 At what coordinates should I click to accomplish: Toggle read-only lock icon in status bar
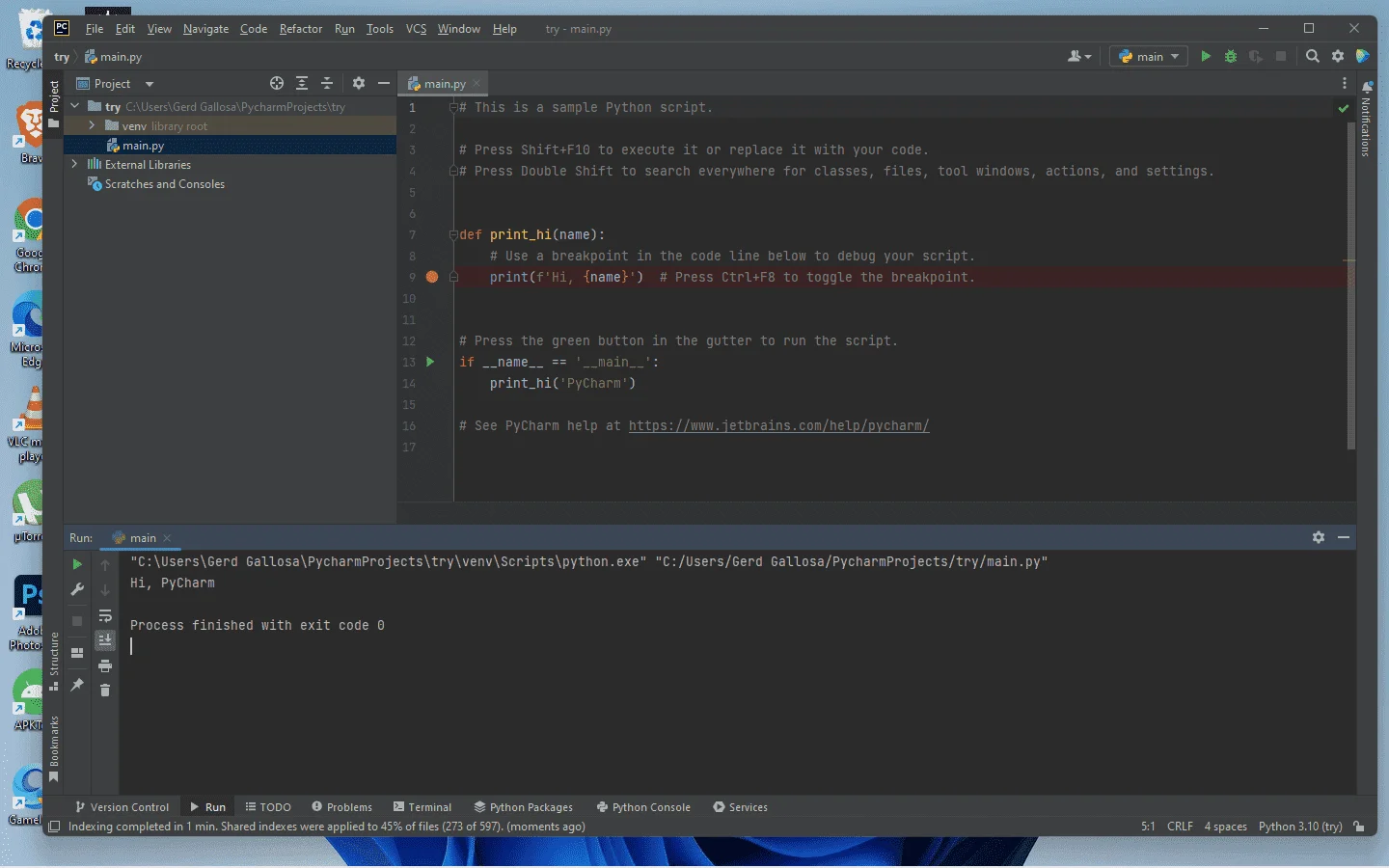[x=1359, y=827]
